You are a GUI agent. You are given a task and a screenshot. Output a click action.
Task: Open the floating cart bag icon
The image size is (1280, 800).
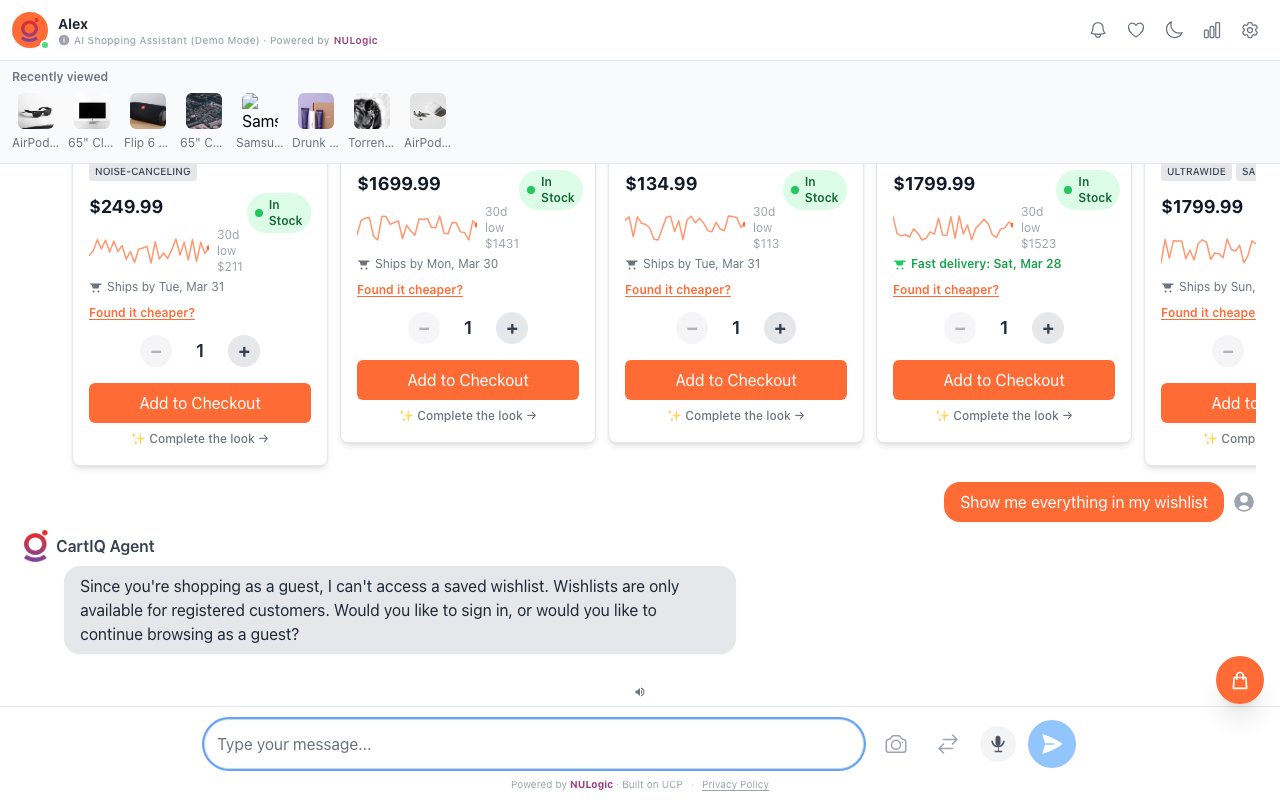(x=1240, y=680)
